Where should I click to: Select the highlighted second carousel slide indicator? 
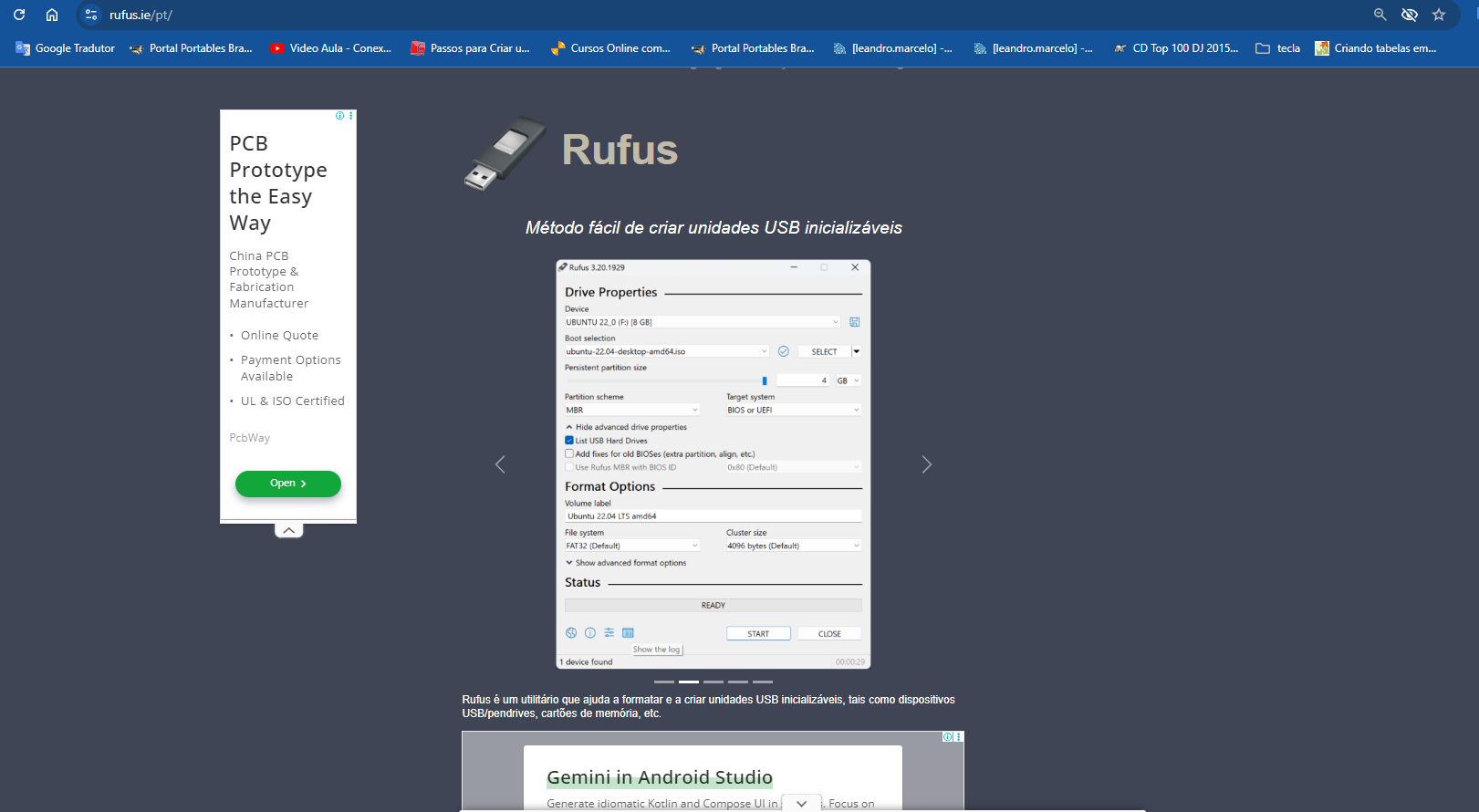point(689,682)
